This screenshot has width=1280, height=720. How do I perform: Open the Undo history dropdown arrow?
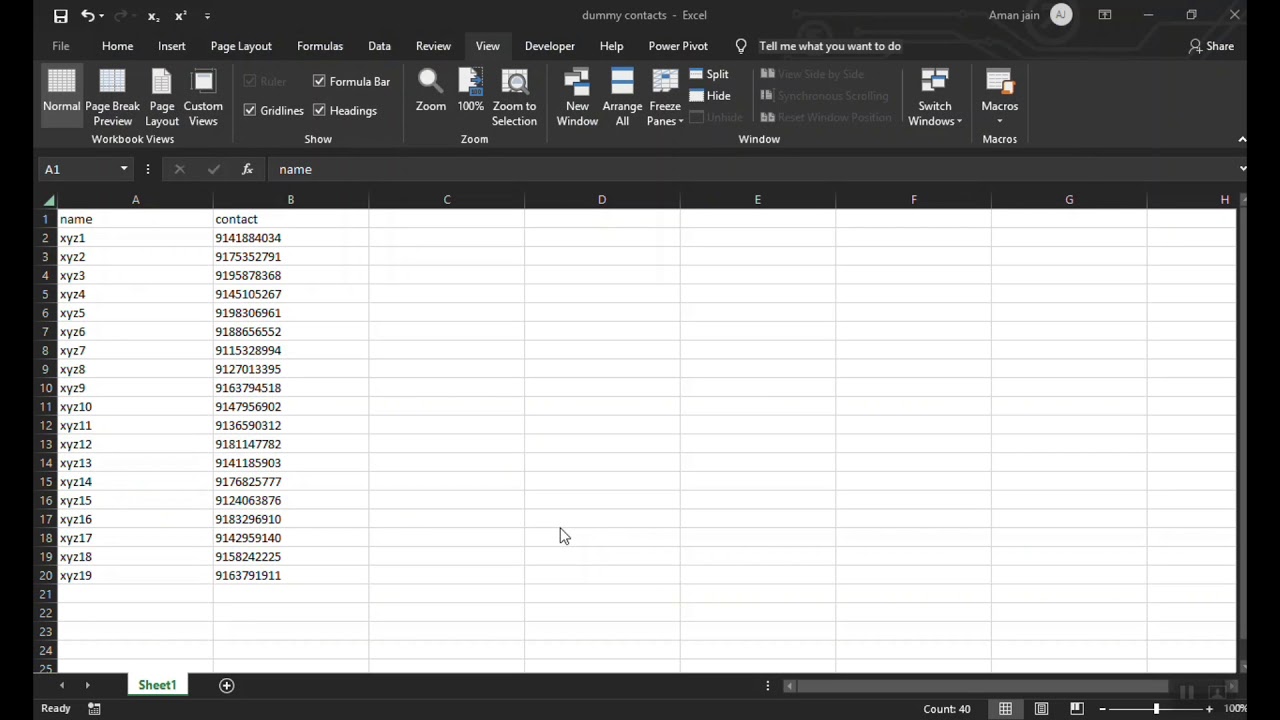click(x=102, y=16)
